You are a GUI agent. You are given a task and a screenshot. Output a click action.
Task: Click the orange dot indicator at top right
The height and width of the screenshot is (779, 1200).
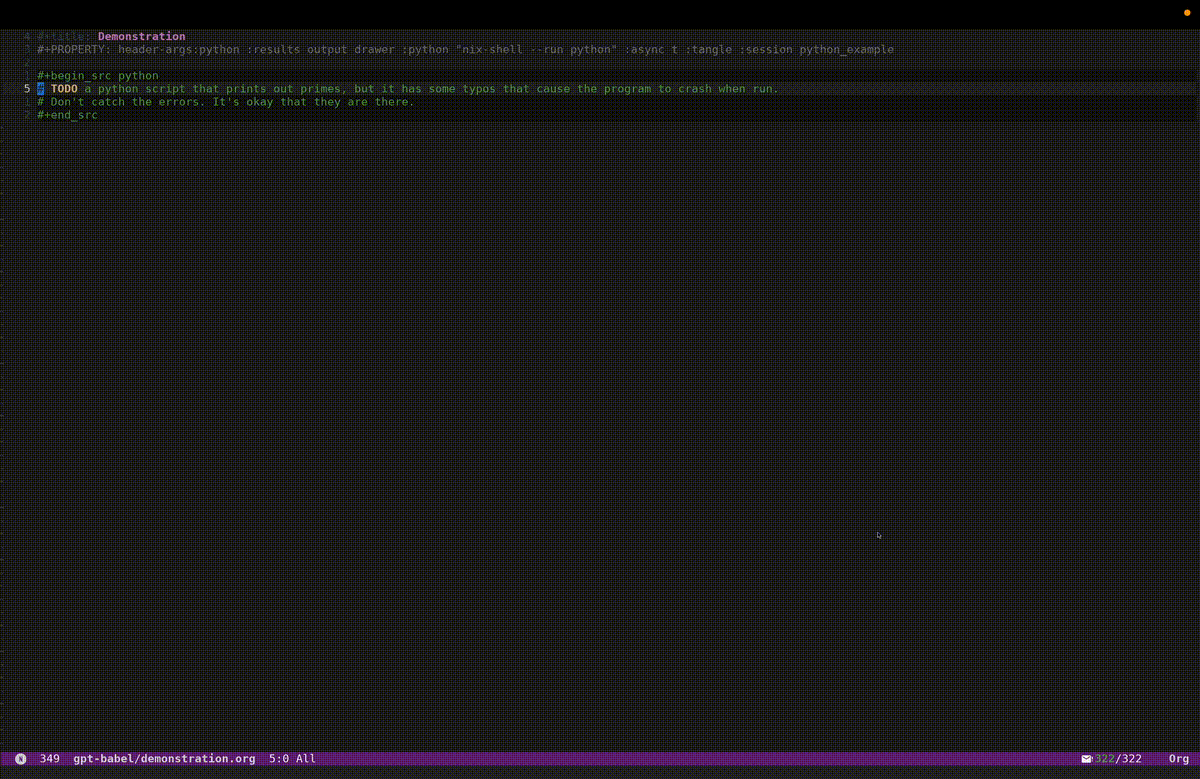pos(1187,12)
